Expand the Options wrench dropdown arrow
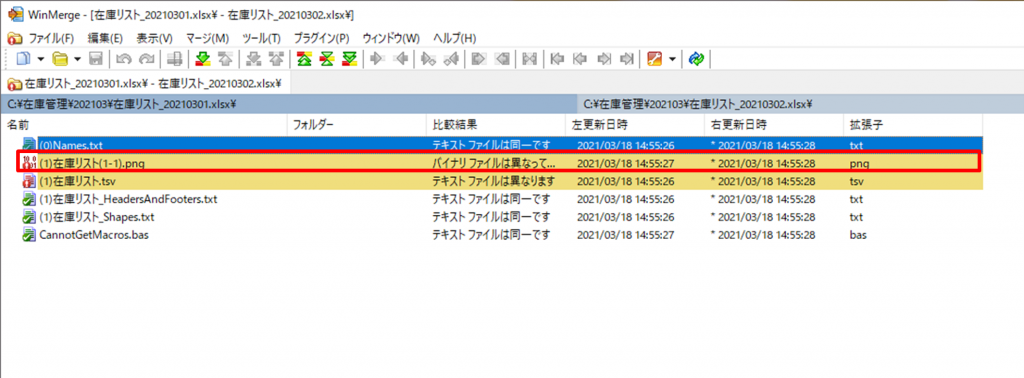This screenshot has height=378, width=1024. coord(672,59)
